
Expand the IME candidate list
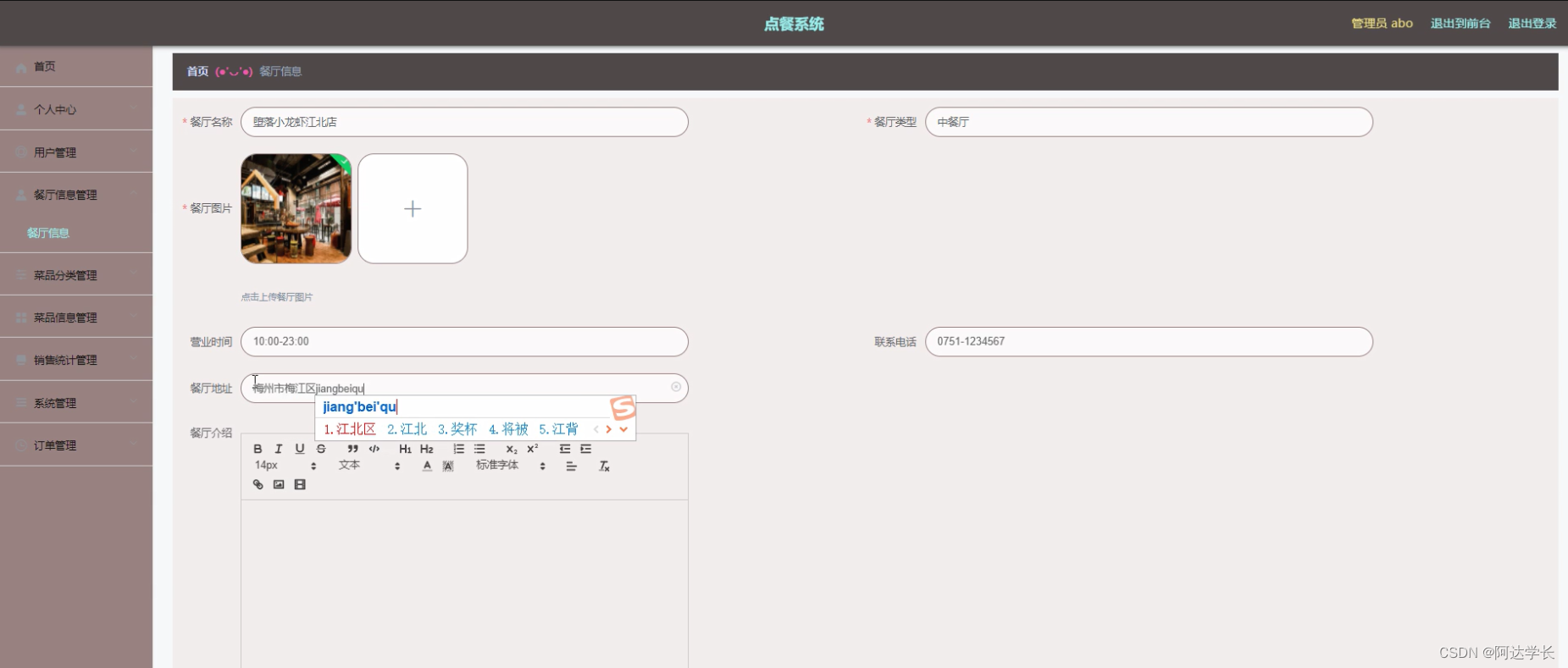click(x=624, y=429)
